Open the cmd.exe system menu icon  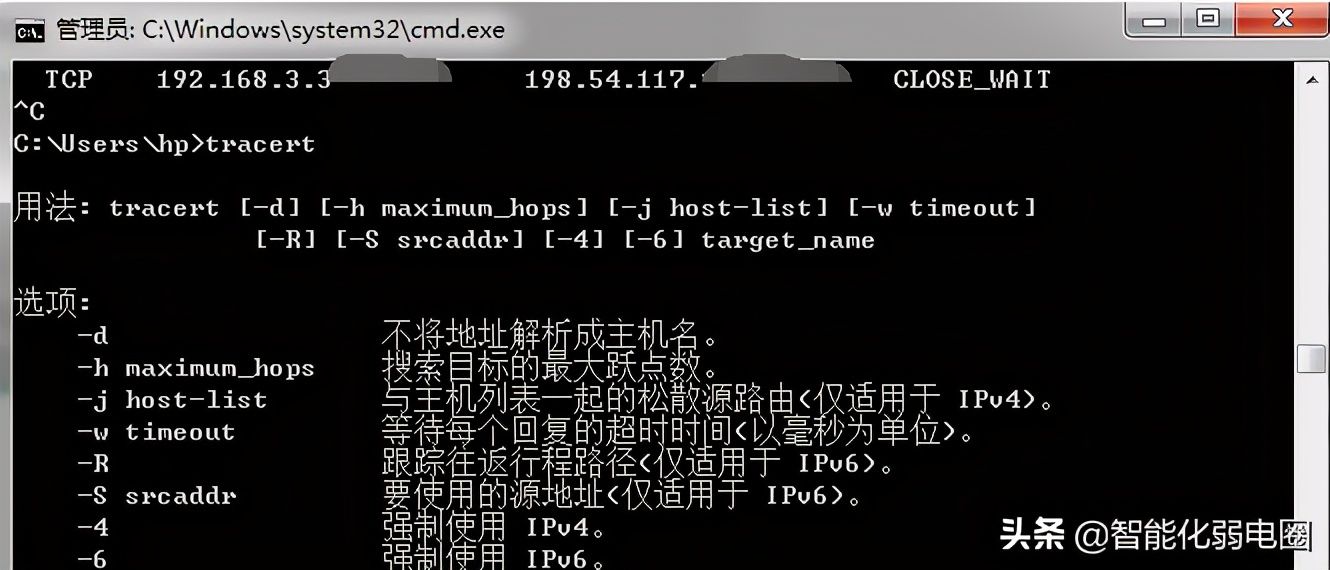(x=30, y=31)
